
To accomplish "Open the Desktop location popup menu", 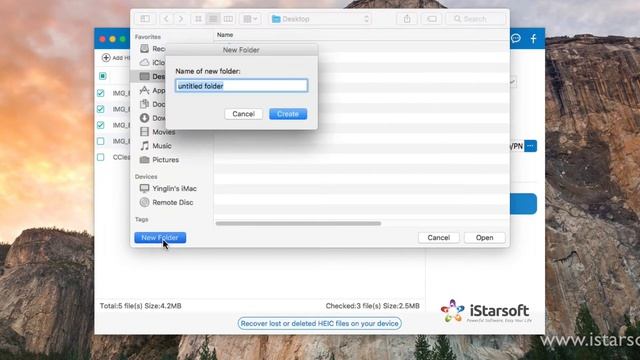I will (320, 19).
